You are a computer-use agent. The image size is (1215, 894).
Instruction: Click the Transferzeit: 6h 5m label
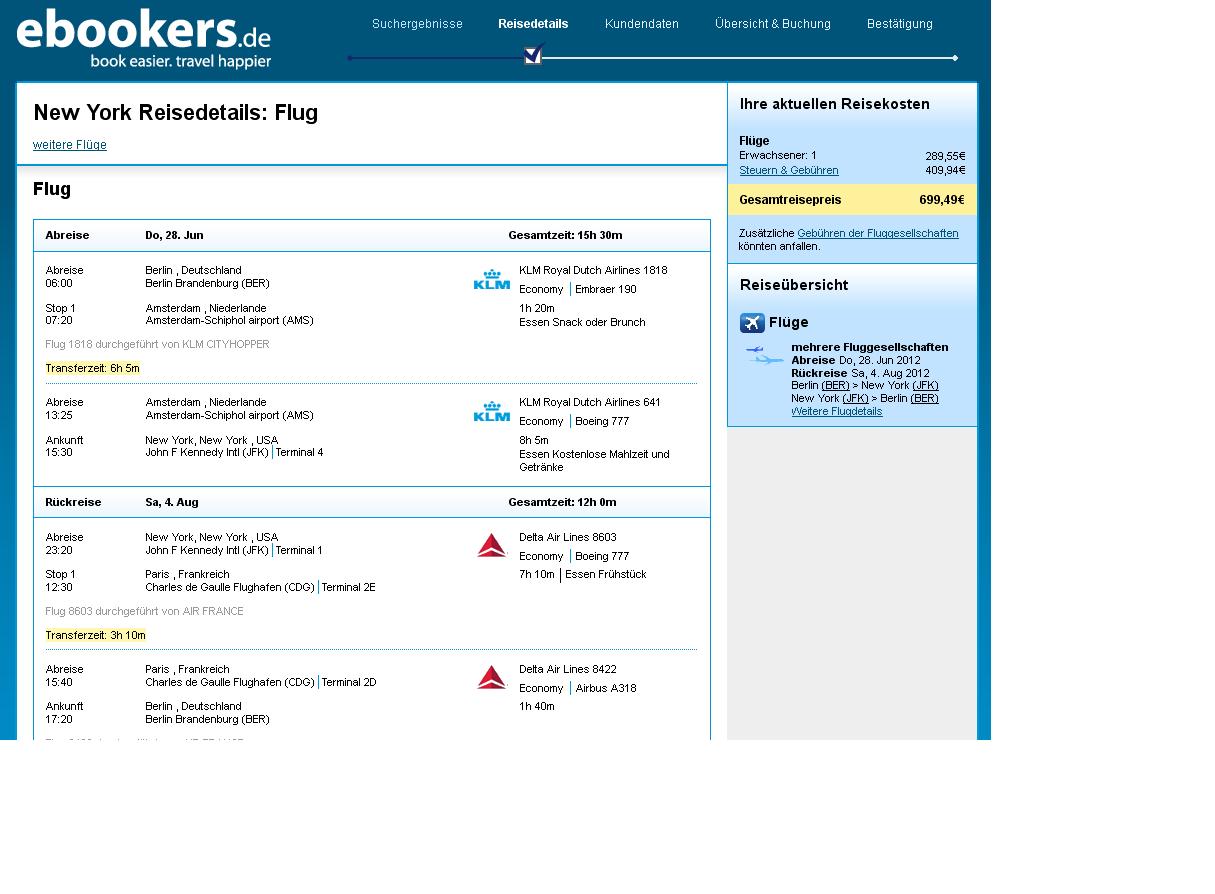(93, 368)
